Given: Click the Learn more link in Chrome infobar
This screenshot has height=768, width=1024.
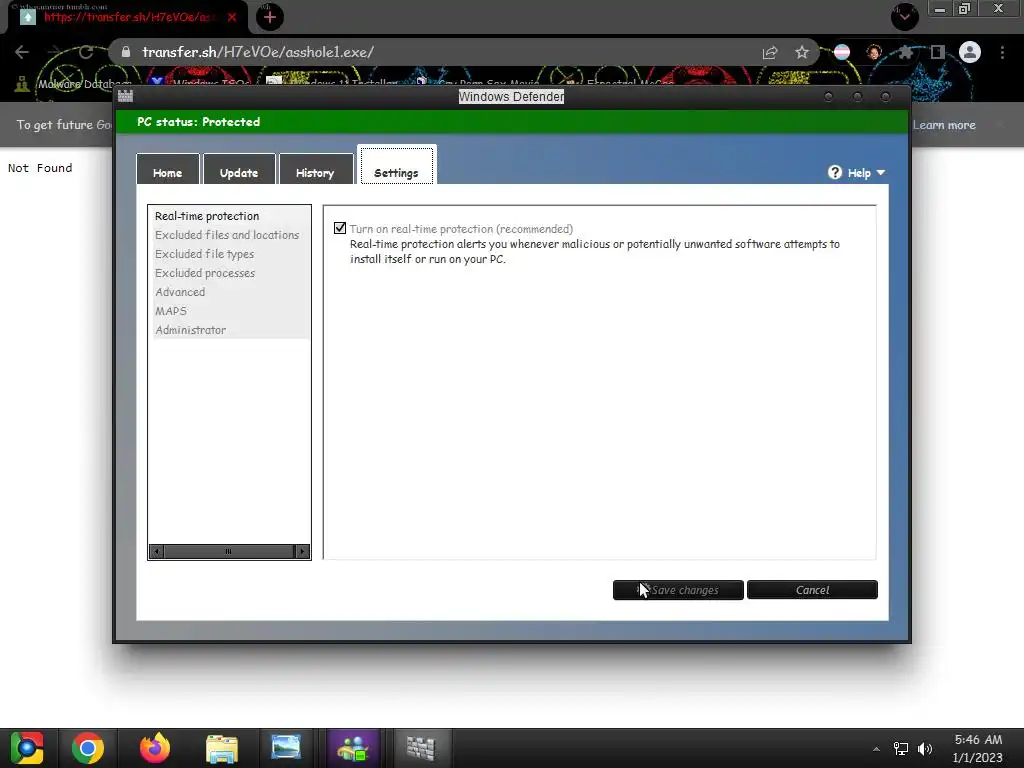Looking at the screenshot, I should tap(944, 125).
